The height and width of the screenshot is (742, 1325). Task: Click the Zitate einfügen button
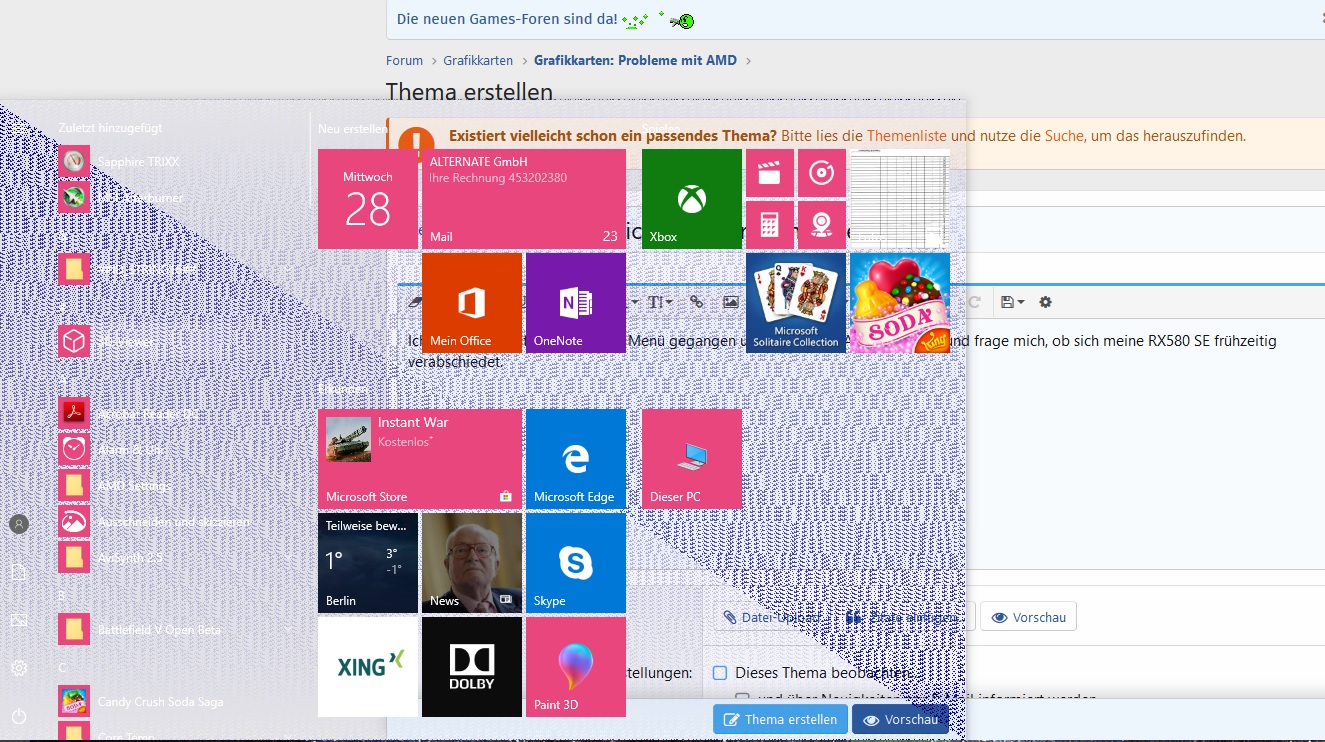[x=905, y=617]
